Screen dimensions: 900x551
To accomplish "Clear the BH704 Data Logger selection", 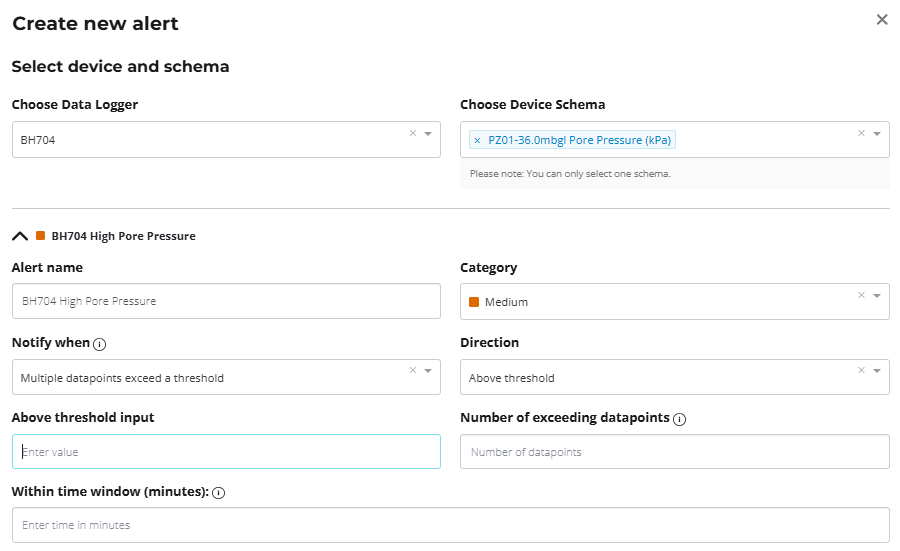I will point(413,133).
